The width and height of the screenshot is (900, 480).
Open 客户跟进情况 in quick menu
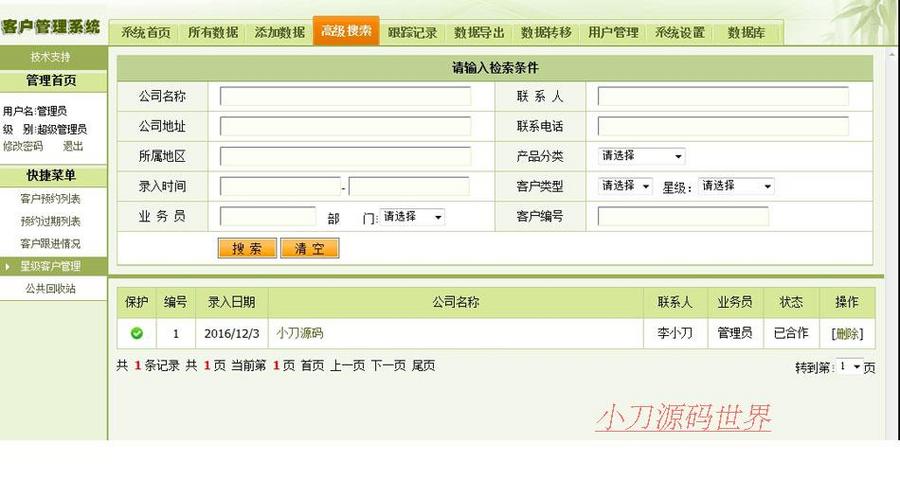51,243
